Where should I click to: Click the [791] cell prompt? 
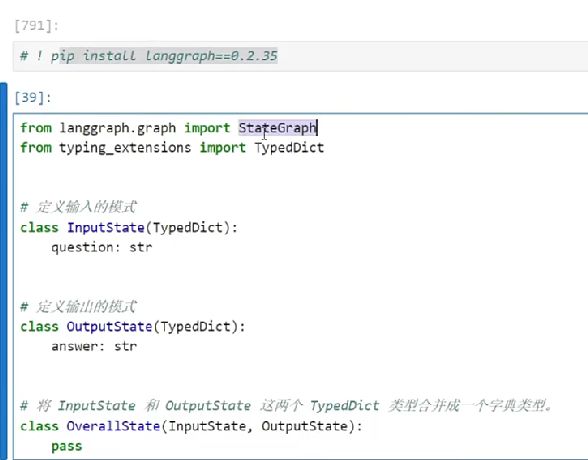tap(36, 26)
